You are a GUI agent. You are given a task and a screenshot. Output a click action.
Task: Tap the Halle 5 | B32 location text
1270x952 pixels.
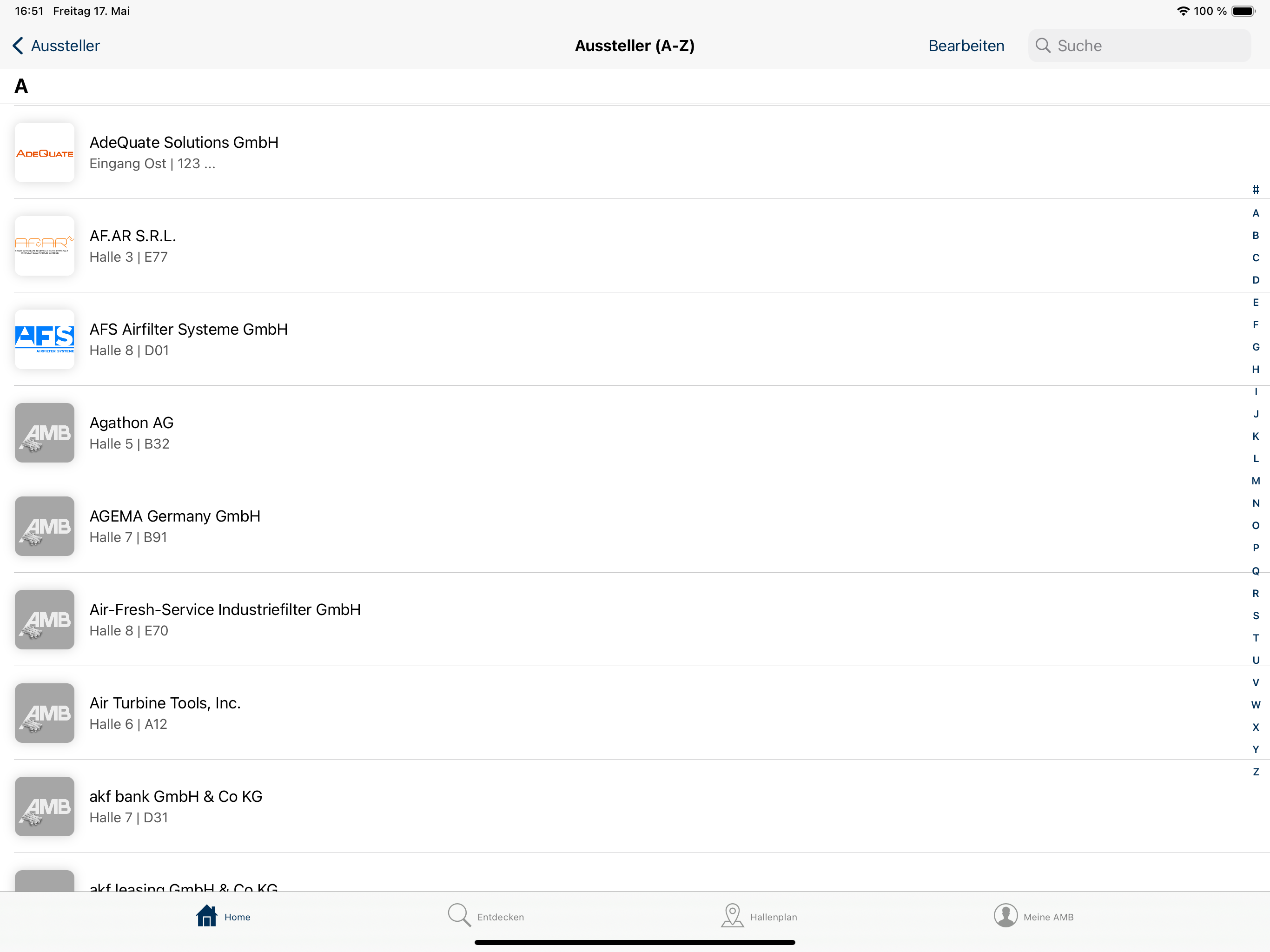point(129,444)
